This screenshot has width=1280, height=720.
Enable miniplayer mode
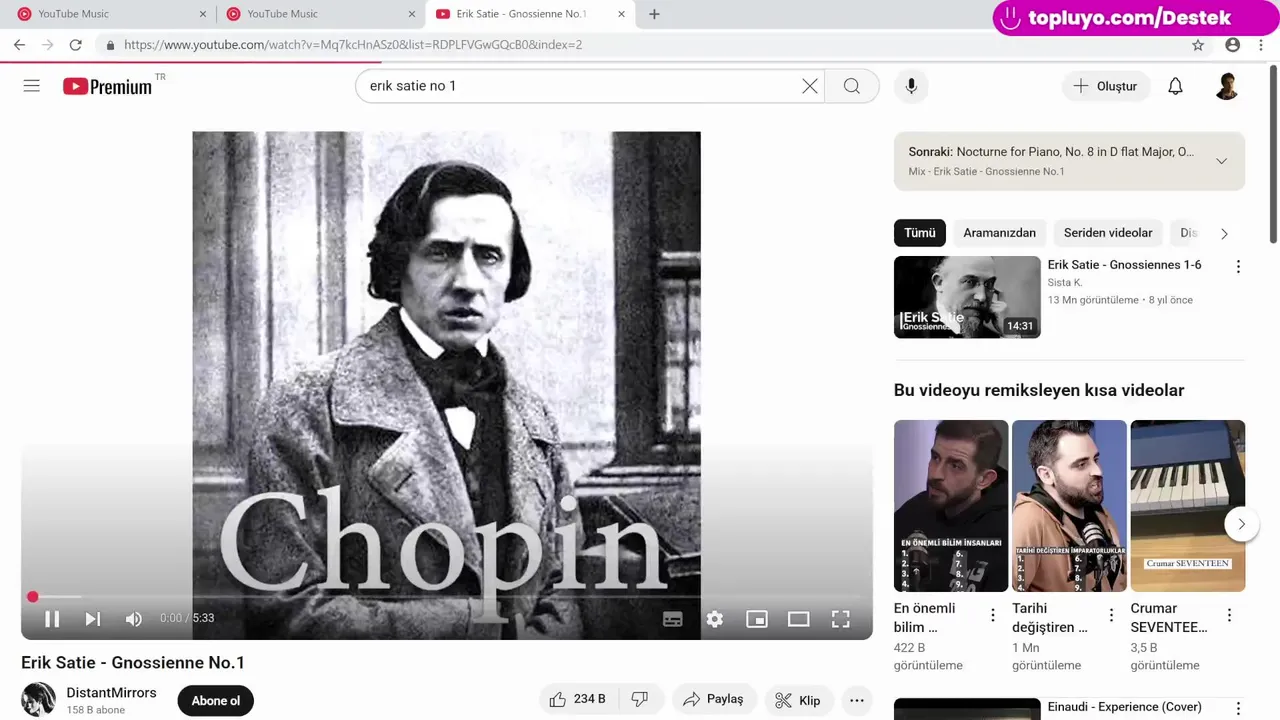757,619
